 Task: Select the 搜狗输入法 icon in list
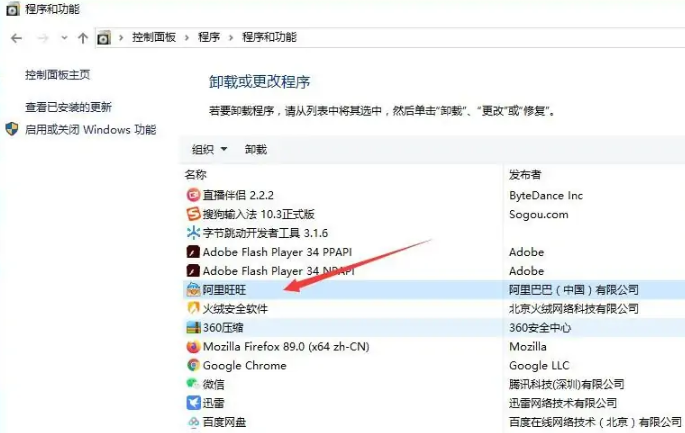[193, 214]
